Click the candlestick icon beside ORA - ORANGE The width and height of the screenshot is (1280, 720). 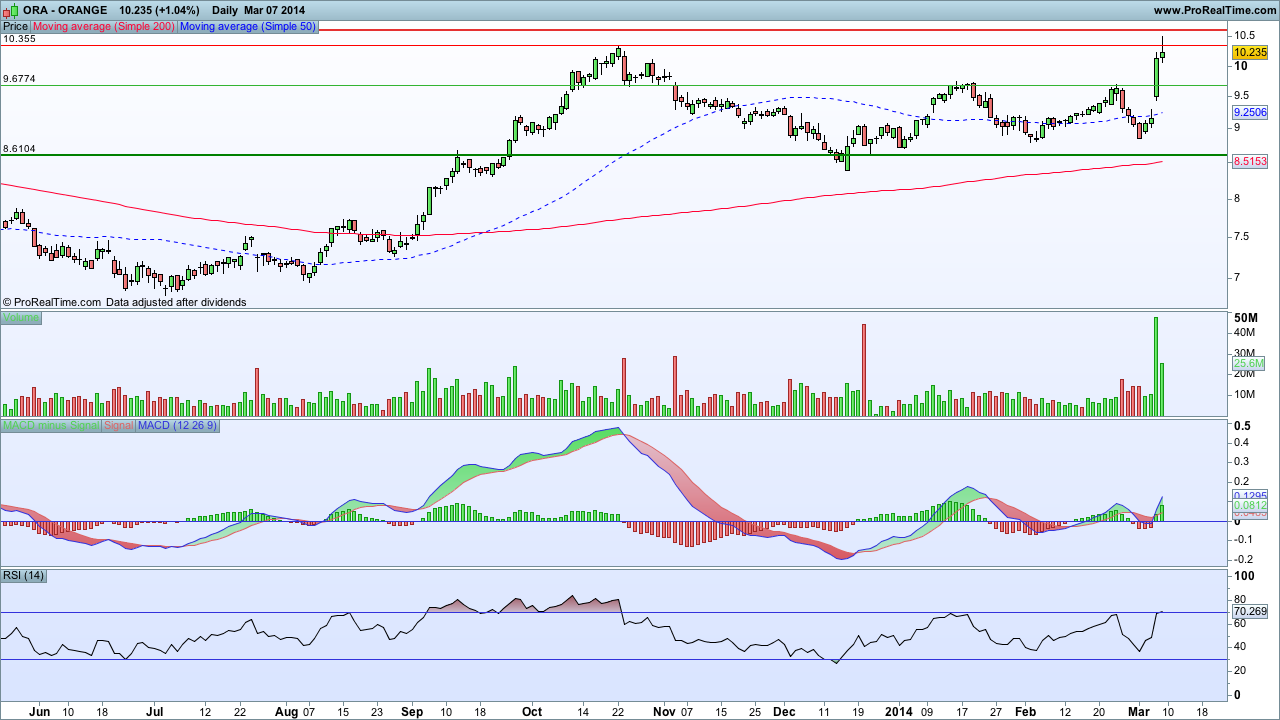[x=10, y=9]
